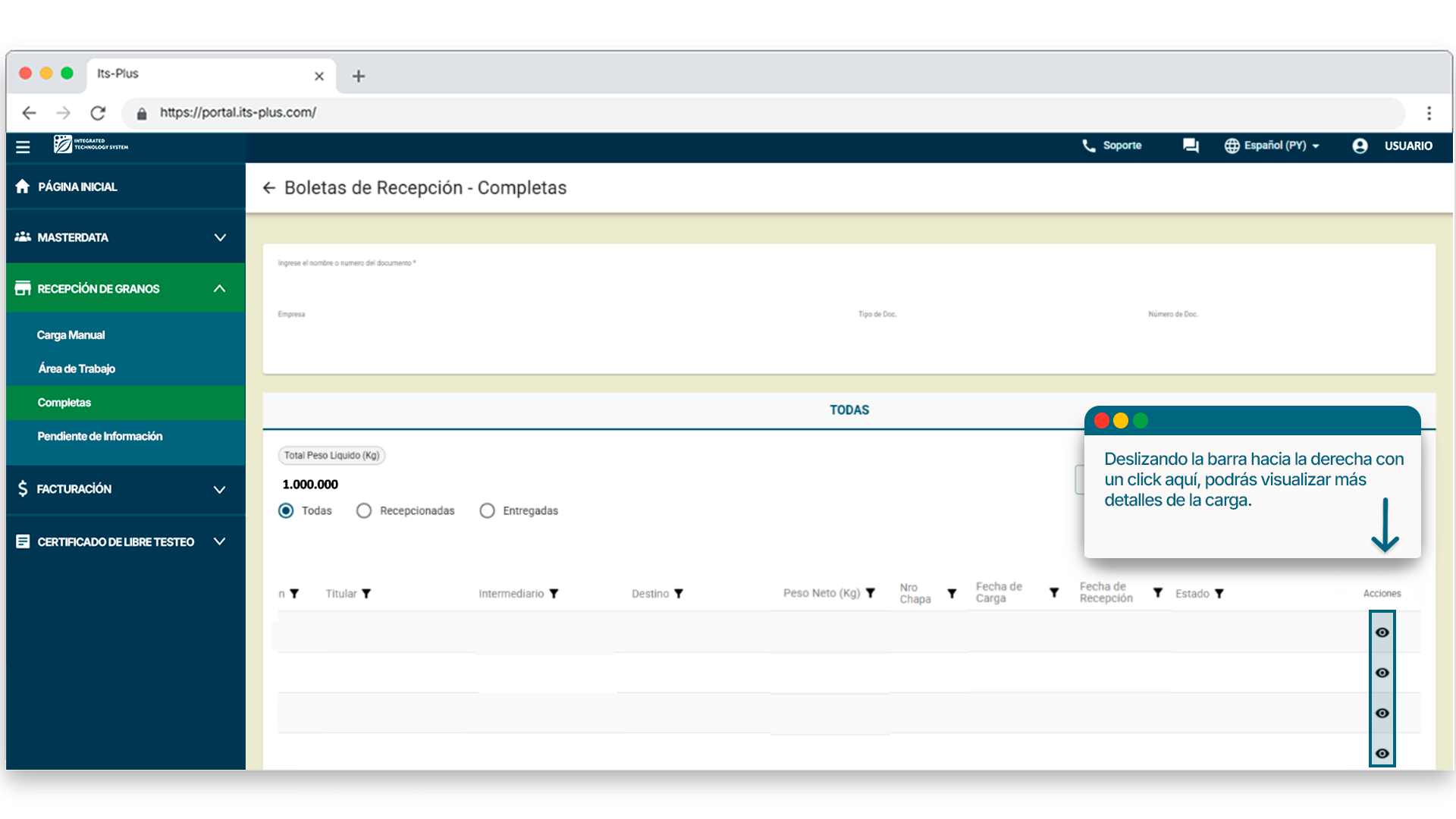The height and width of the screenshot is (819, 1456).
Task: View details of the first row
Action: (1382, 632)
